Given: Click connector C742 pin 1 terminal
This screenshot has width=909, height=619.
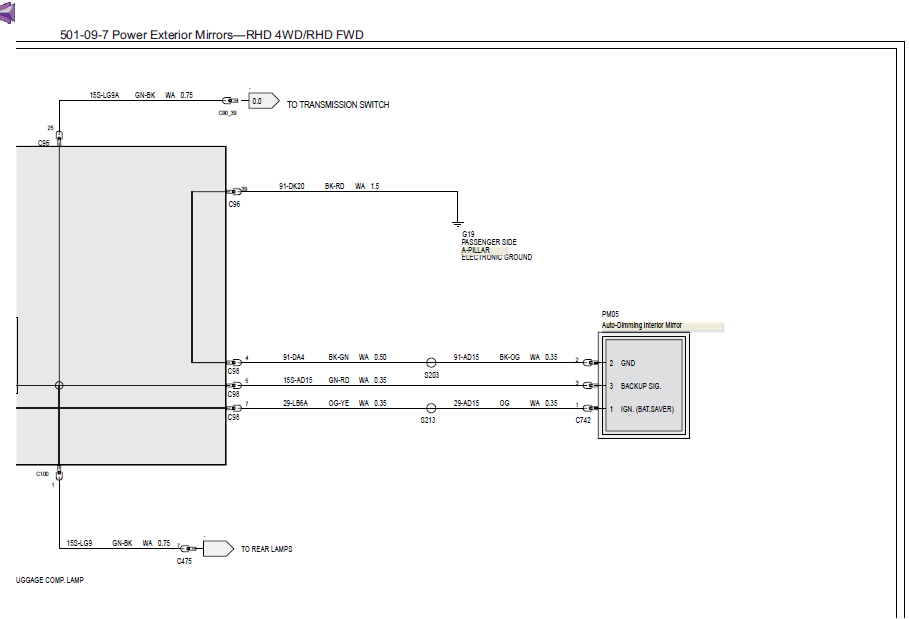Looking at the screenshot, I should [x=589, y=408].
